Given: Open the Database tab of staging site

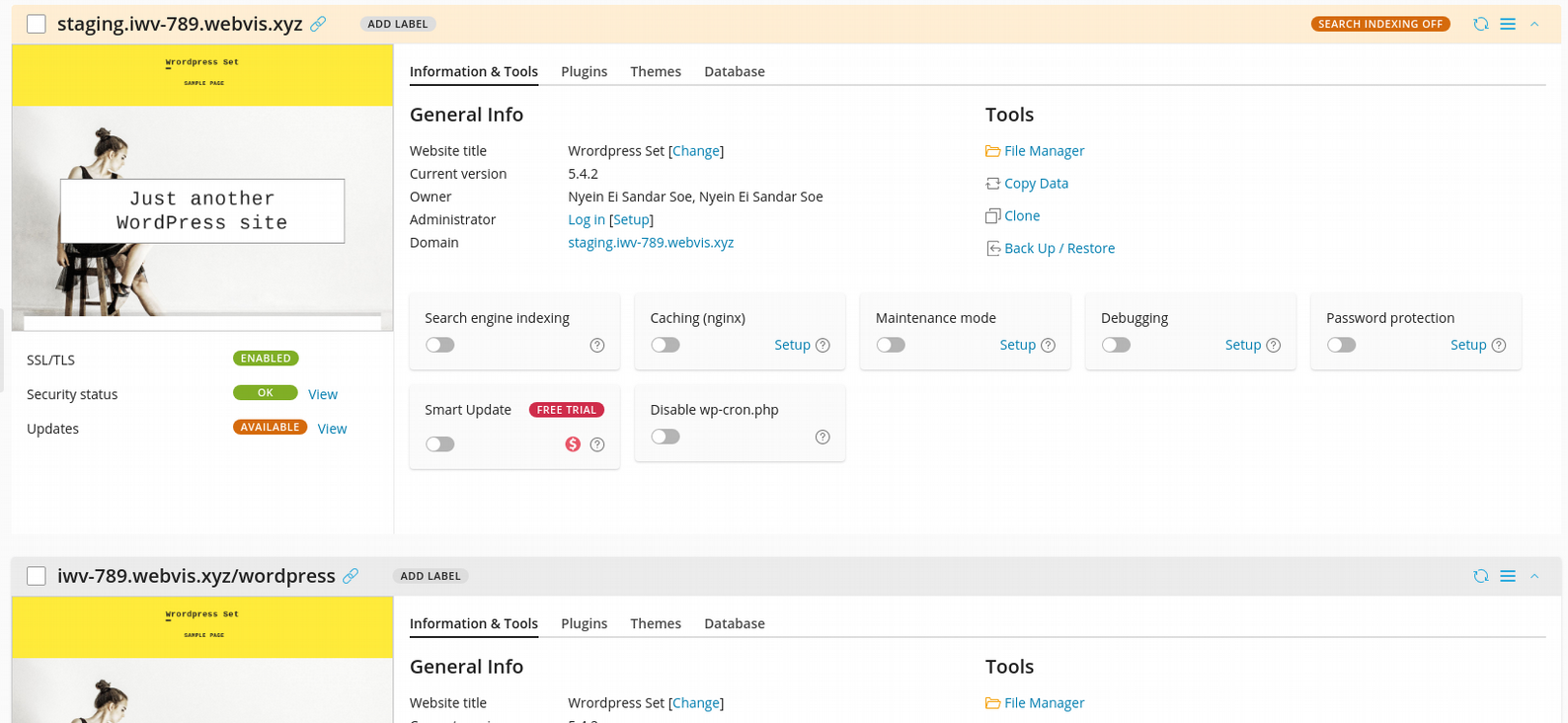Looking at the screenshot, I should pyautogui.click(x=734, y=71).
